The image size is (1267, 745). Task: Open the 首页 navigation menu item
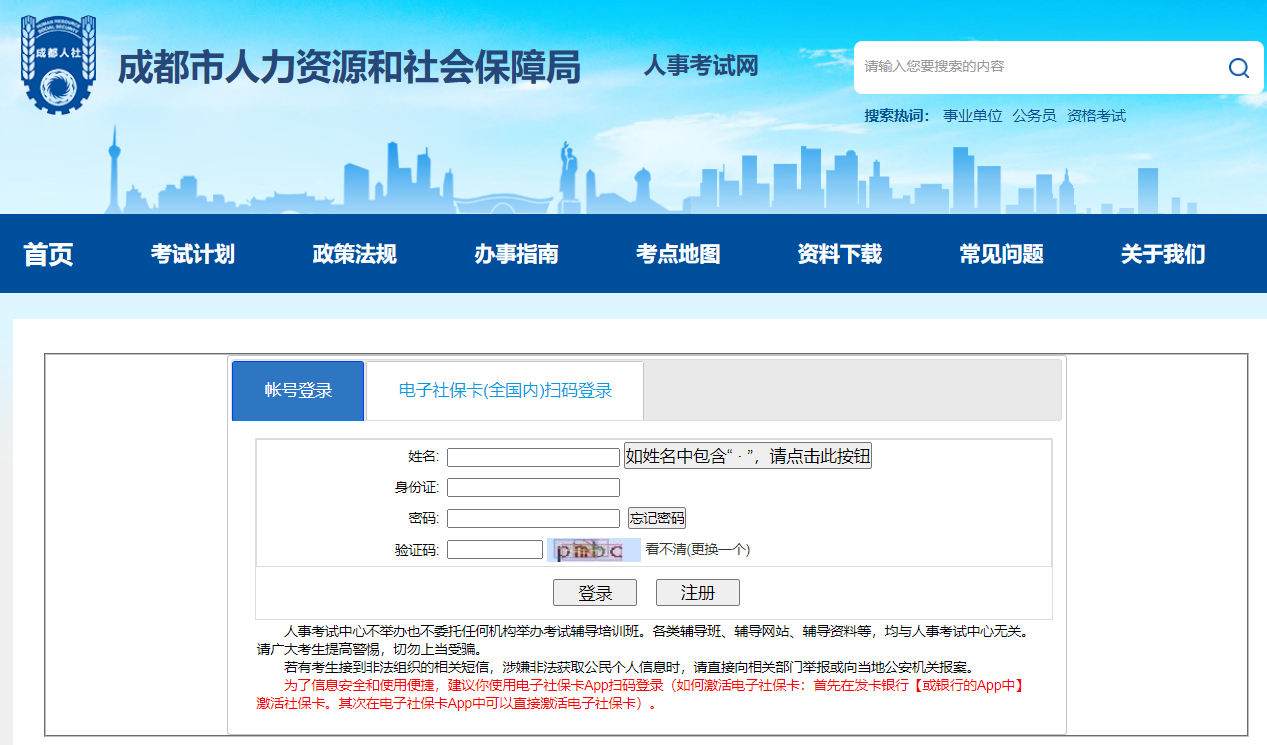point(48,254)
